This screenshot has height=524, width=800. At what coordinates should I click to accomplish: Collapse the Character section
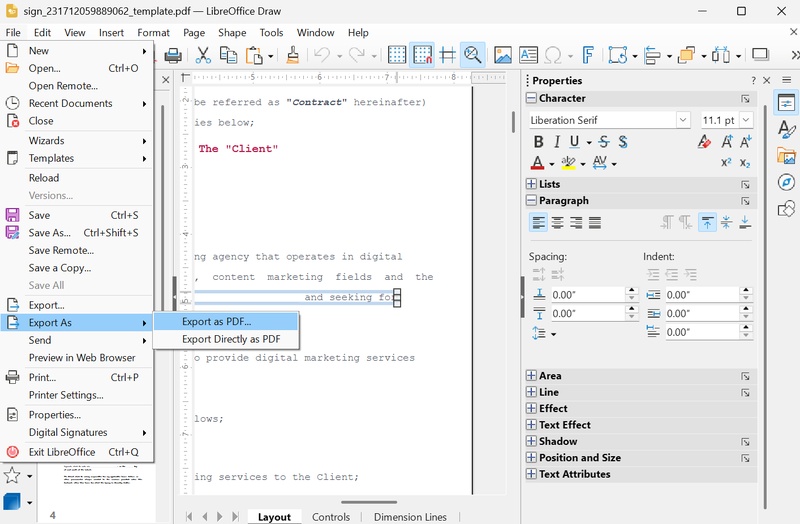(531, 98)
